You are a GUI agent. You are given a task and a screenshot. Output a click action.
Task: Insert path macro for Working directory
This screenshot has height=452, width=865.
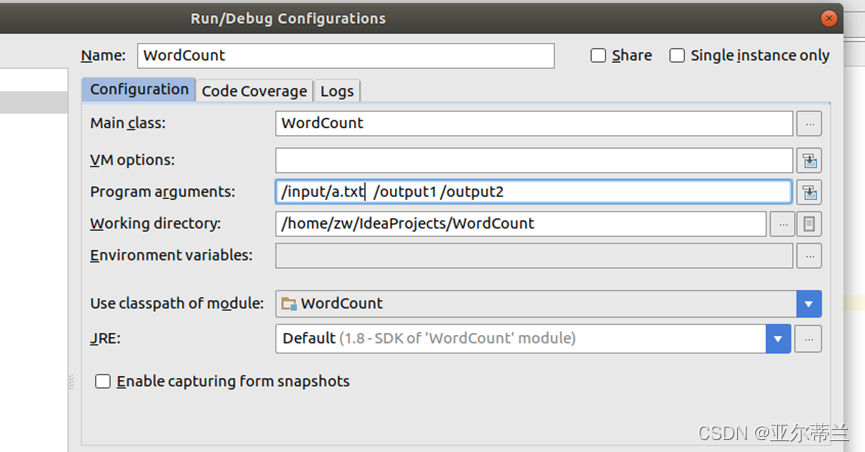[809, 224]
